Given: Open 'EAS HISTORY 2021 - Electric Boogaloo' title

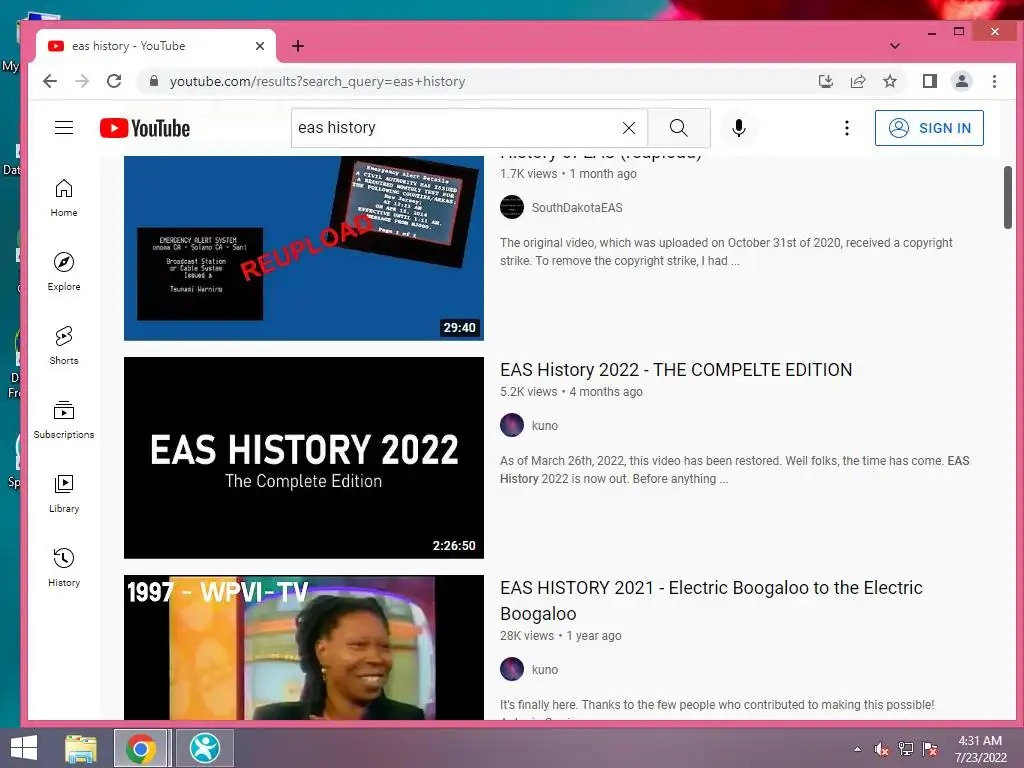Looking at the screenshot, I should coord(711,601).
